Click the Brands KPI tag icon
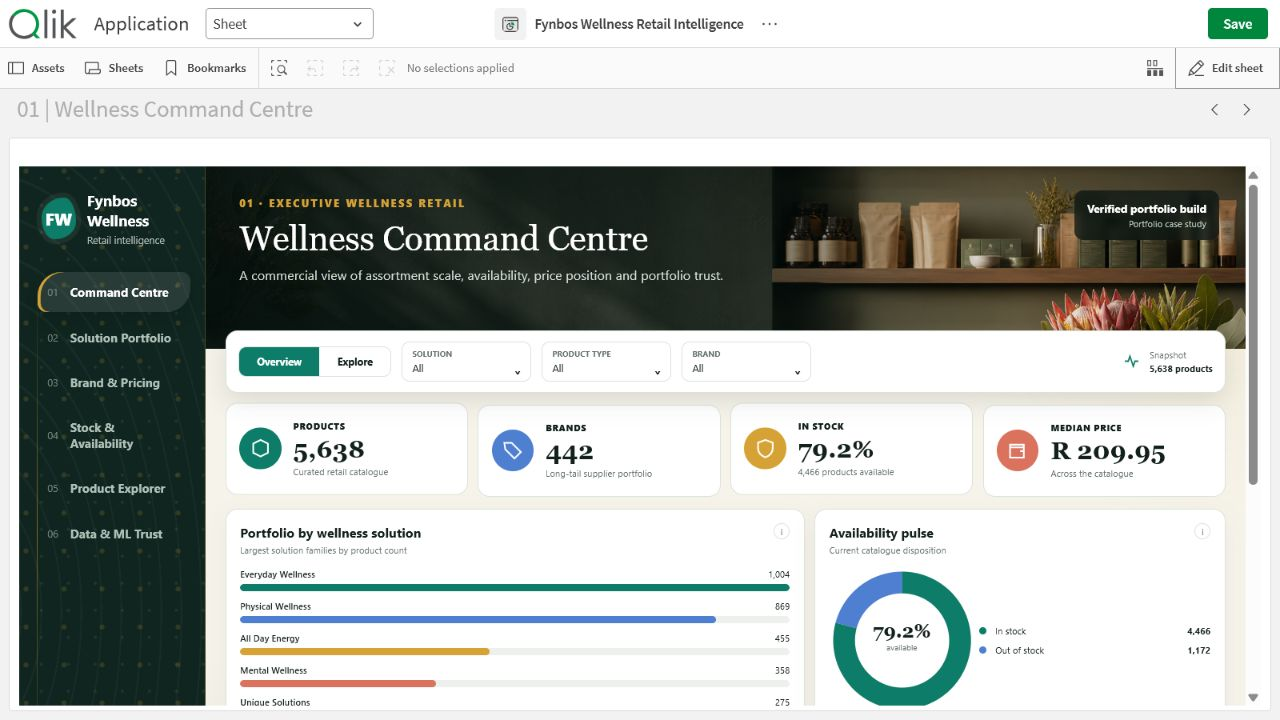This screenshot has height=720, width=1280. point(513,449)
